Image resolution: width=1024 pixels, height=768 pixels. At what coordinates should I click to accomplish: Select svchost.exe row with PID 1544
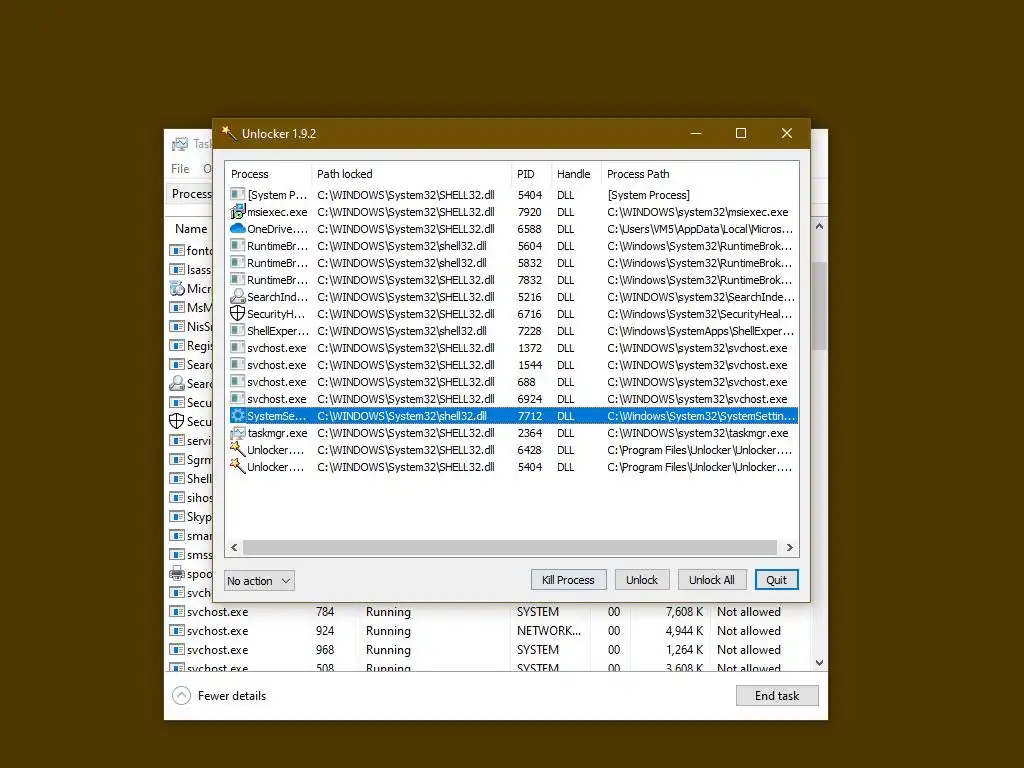513,364
